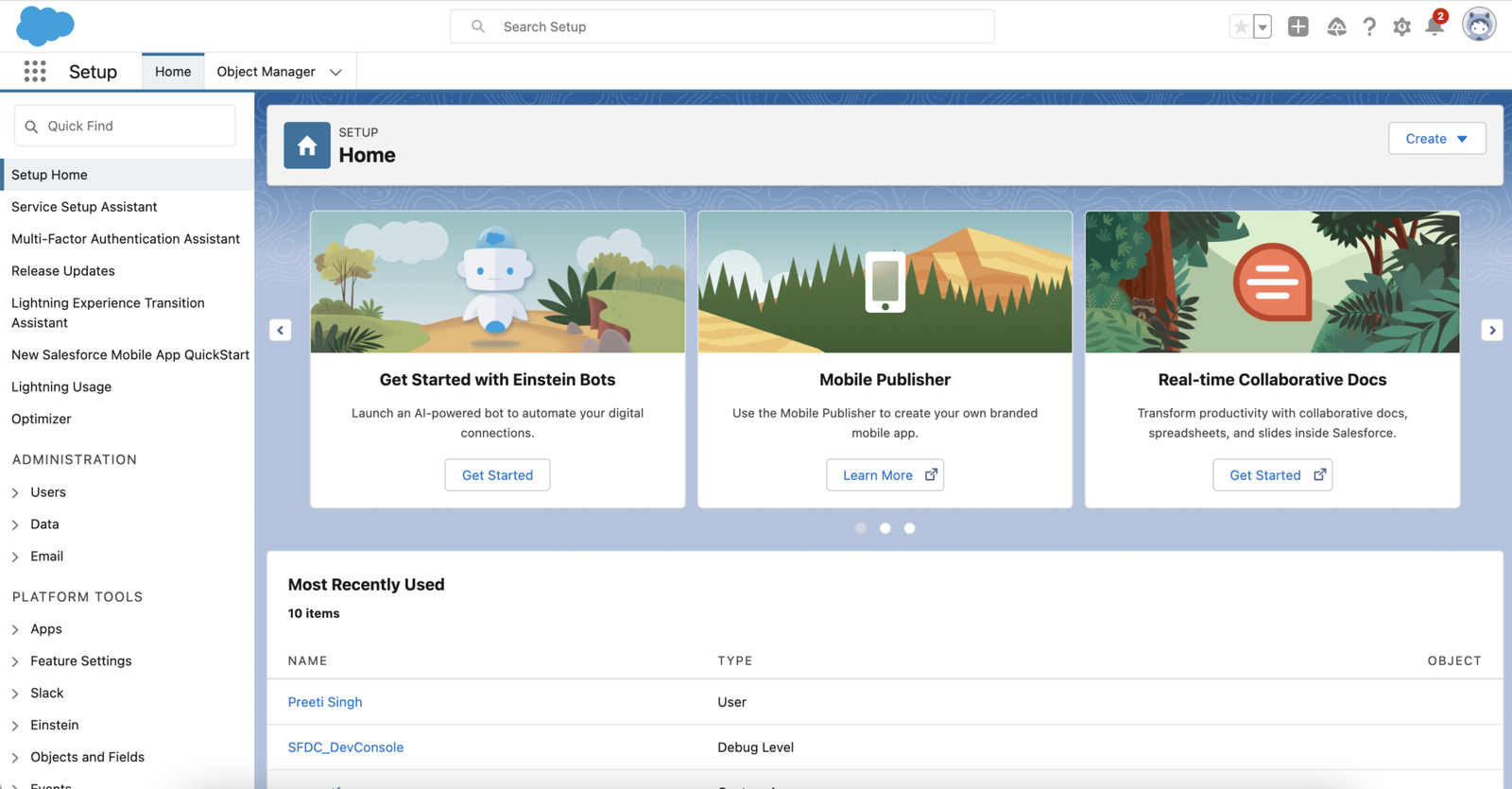This screenshot has height=789, width=1512.
Task: Click the Setup Home house icon
Action: coord(307,146)
